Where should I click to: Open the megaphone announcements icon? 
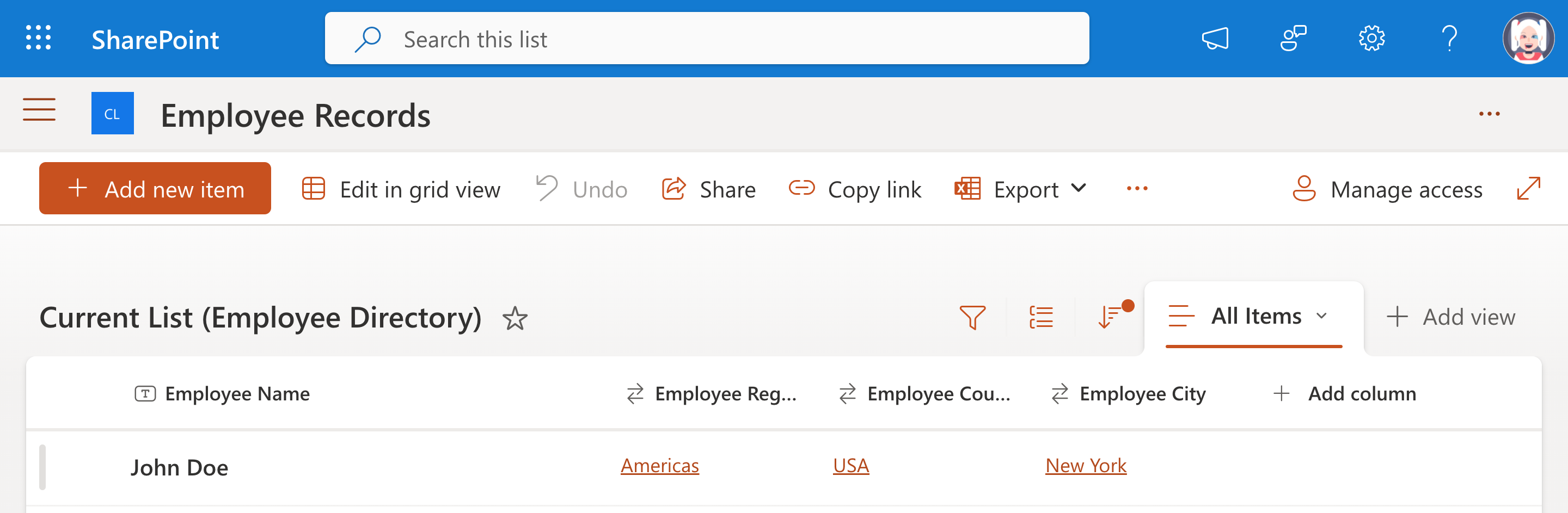pyautogui.click(x=1215, y=39)
